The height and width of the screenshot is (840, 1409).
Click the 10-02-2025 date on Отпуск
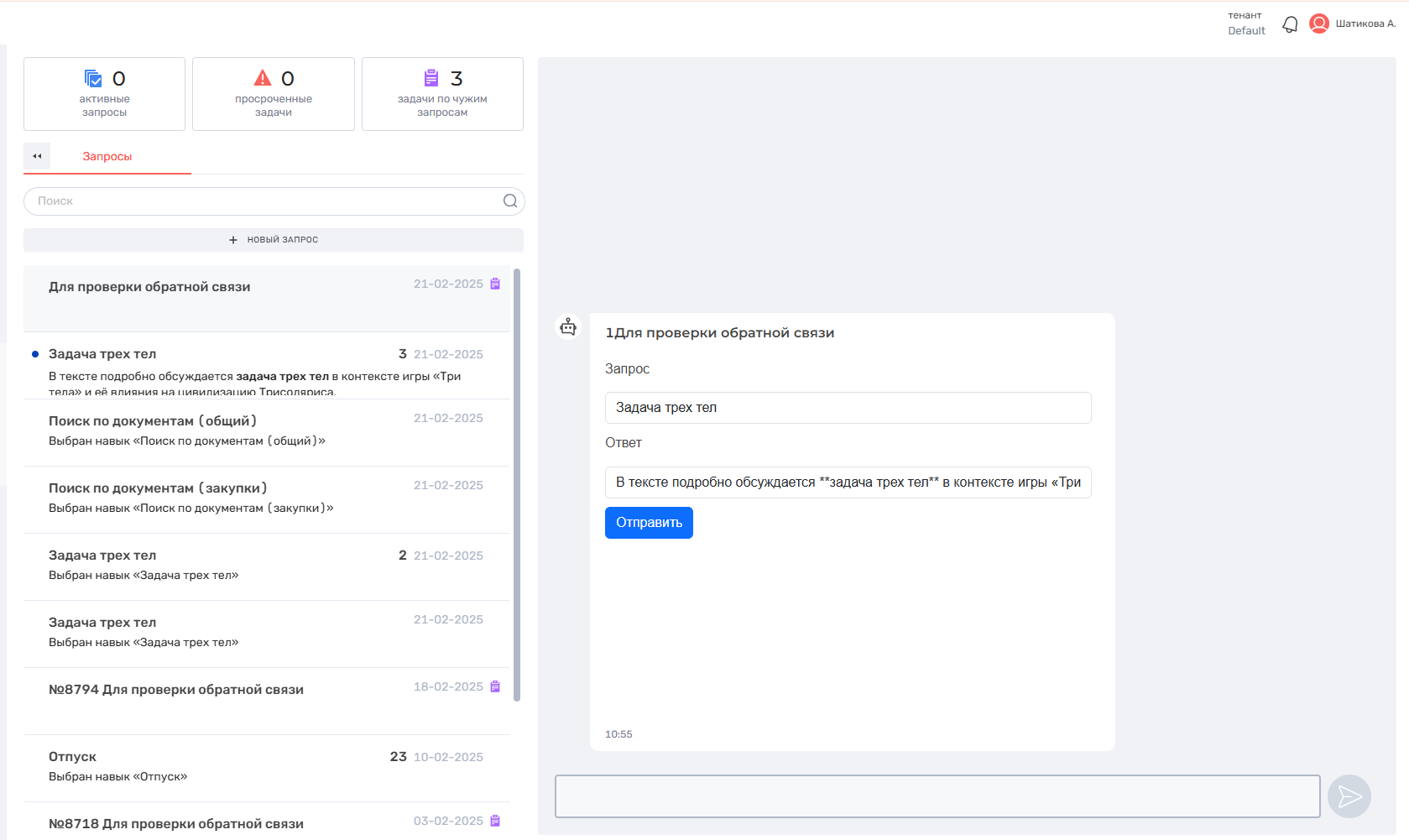click(x=448, y=757)
